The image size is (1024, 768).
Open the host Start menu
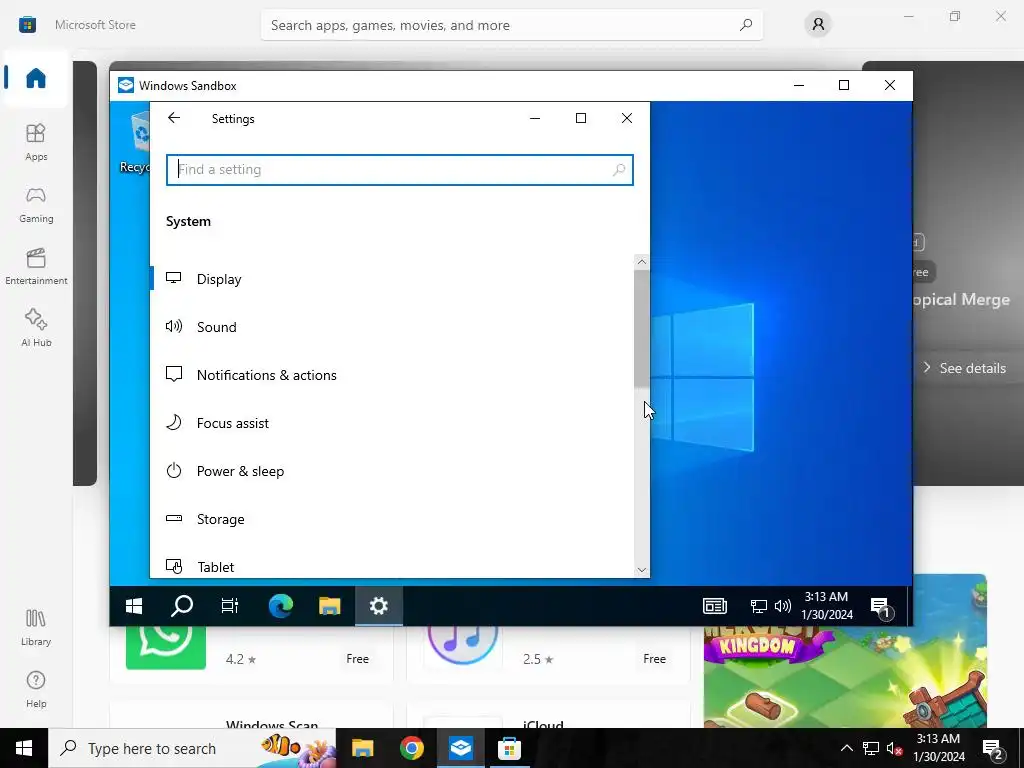click(x=24, y=748)
